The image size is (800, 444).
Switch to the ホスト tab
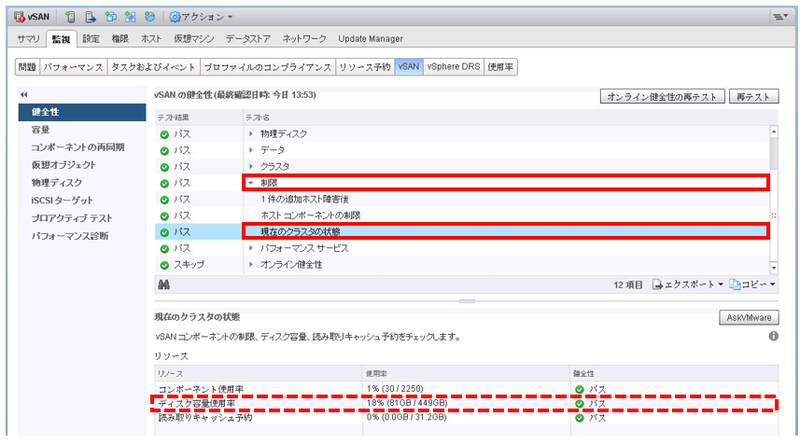[x=151, y=39]
